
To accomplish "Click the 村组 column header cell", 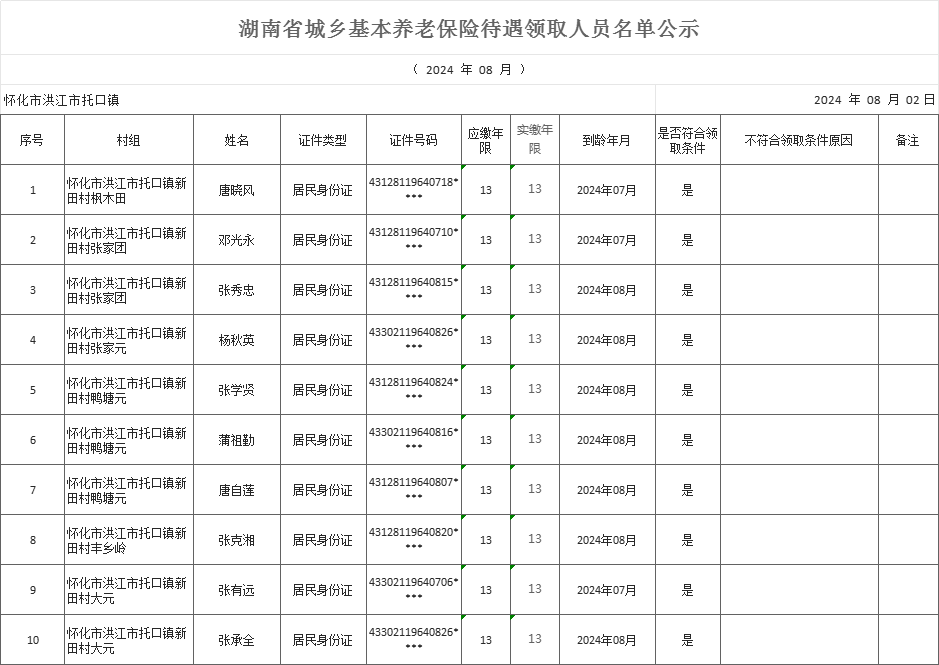I will point(128,141).
